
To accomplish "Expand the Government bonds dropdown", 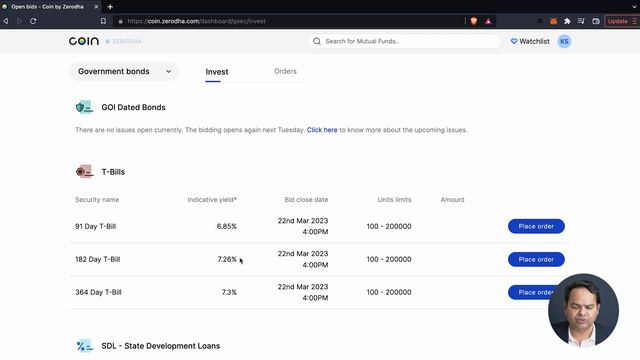I will tap(124, 71).
